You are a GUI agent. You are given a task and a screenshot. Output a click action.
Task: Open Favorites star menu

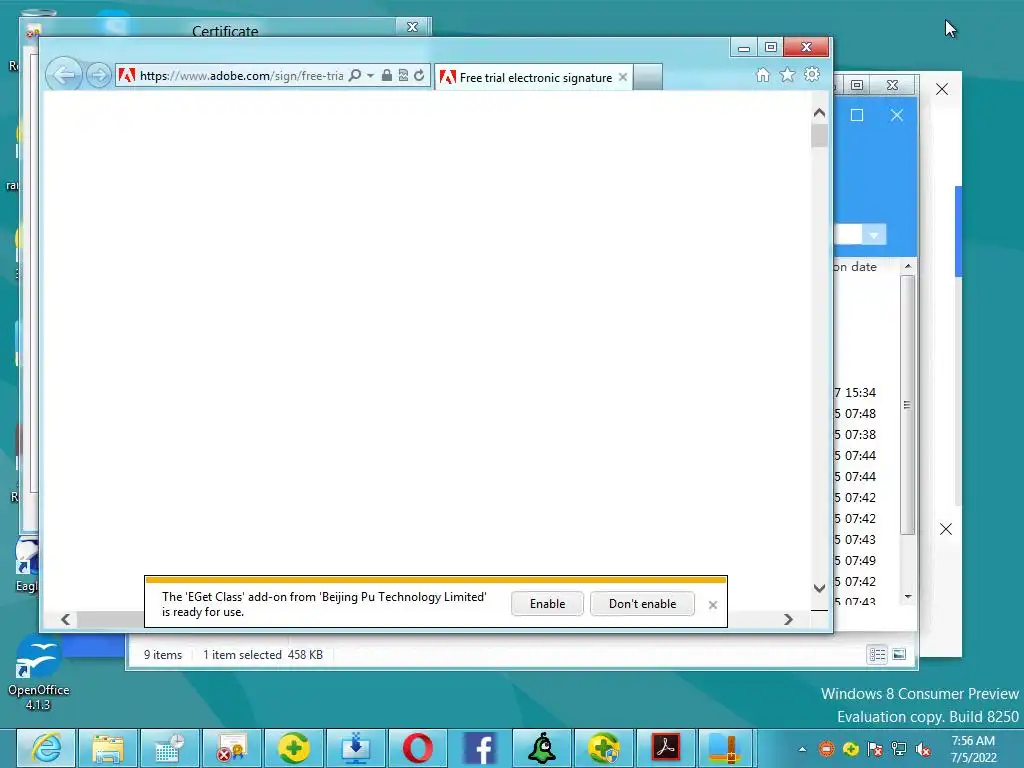(788, 75)
